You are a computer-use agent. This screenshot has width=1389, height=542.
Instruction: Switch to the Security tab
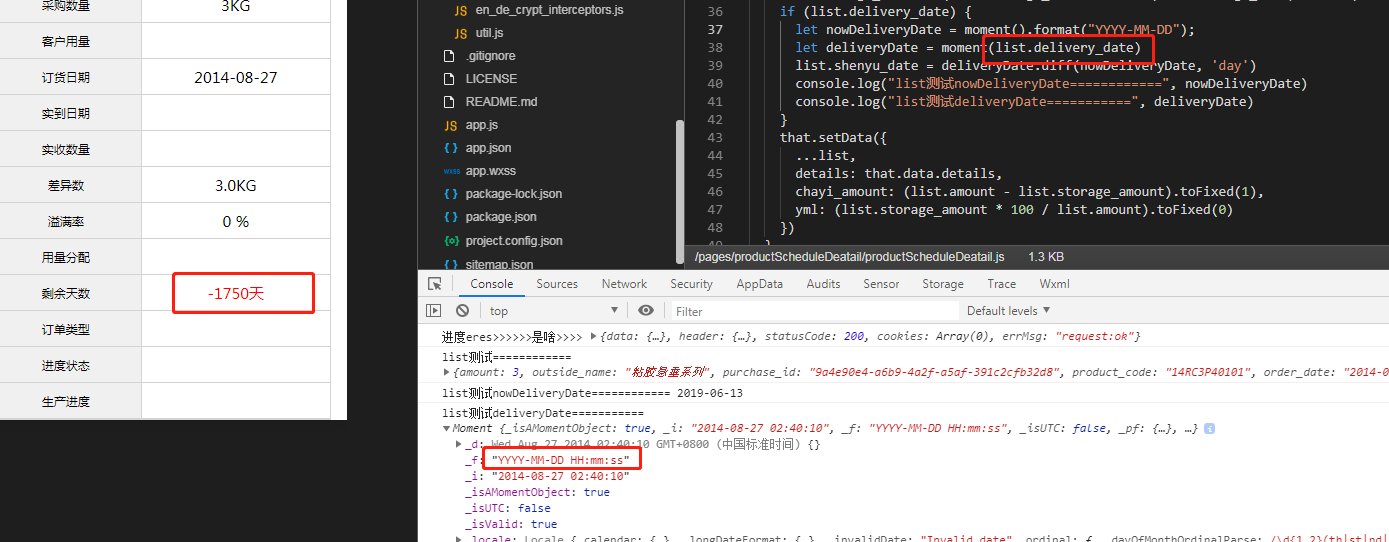pyautogui.click(x=691, y=284)
